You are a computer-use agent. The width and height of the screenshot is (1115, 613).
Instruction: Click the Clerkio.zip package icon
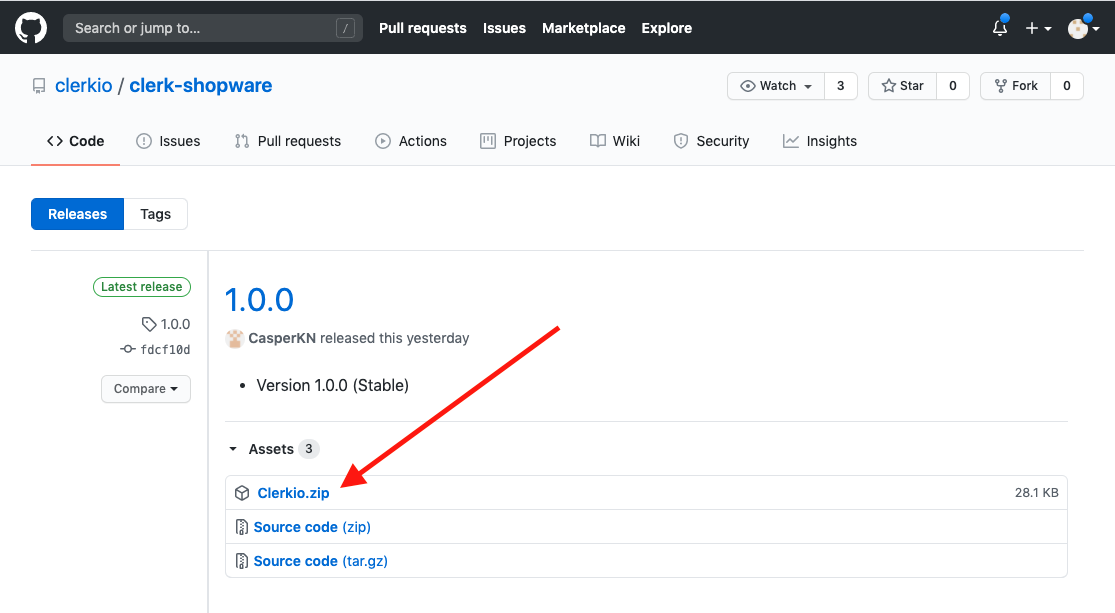click(x=242, y=493)
